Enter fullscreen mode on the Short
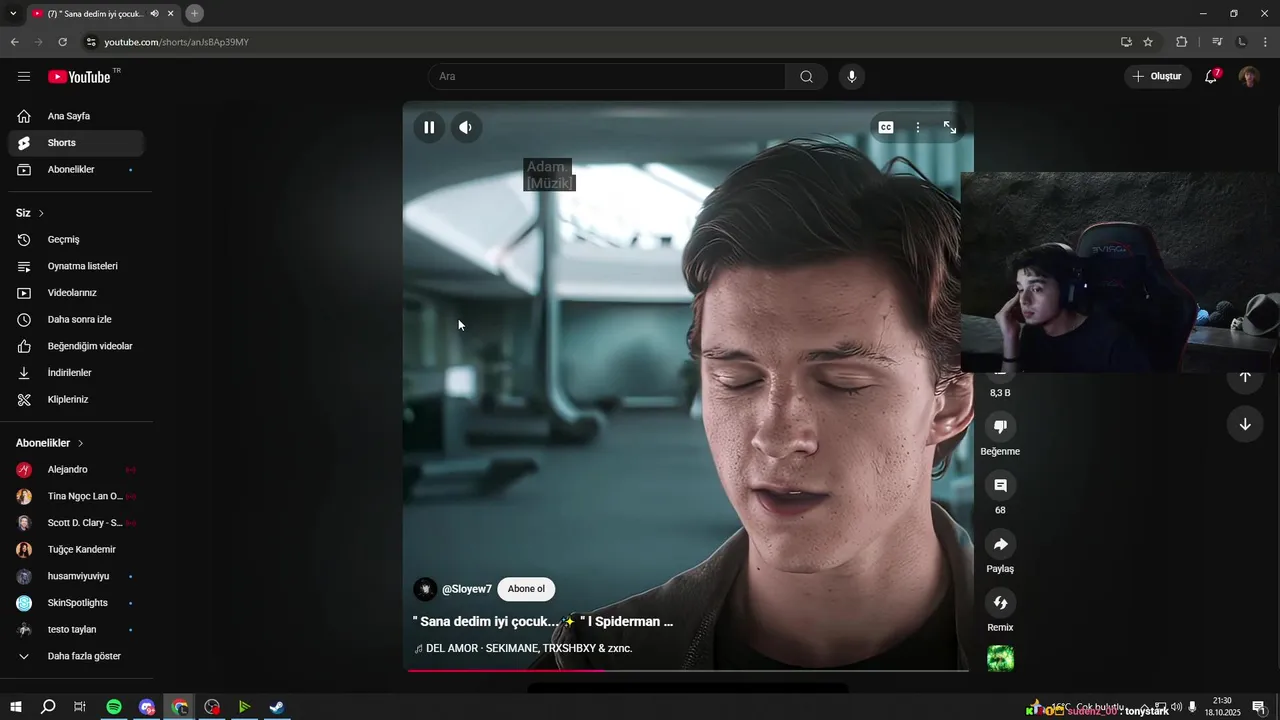 coord(950,127)
